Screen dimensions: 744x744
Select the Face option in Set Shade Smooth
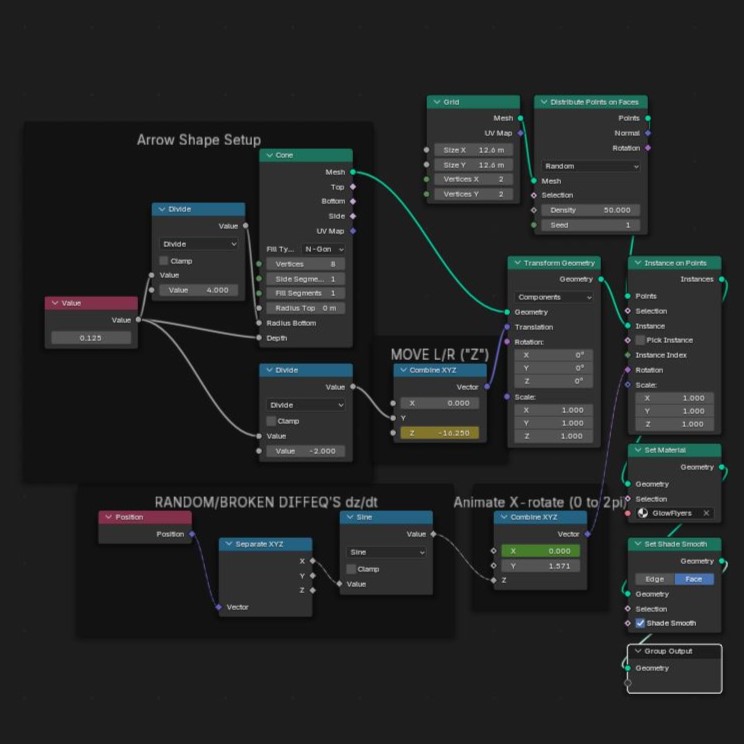pyautogui.click(x=693, y=579)
